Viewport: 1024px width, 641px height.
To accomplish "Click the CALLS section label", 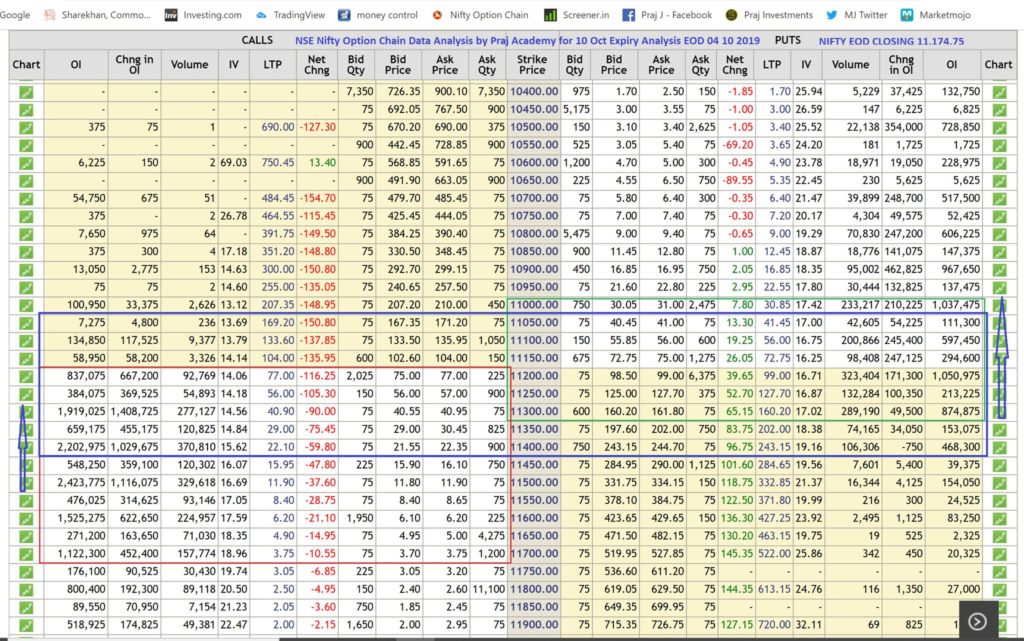I will pos(257,40).
